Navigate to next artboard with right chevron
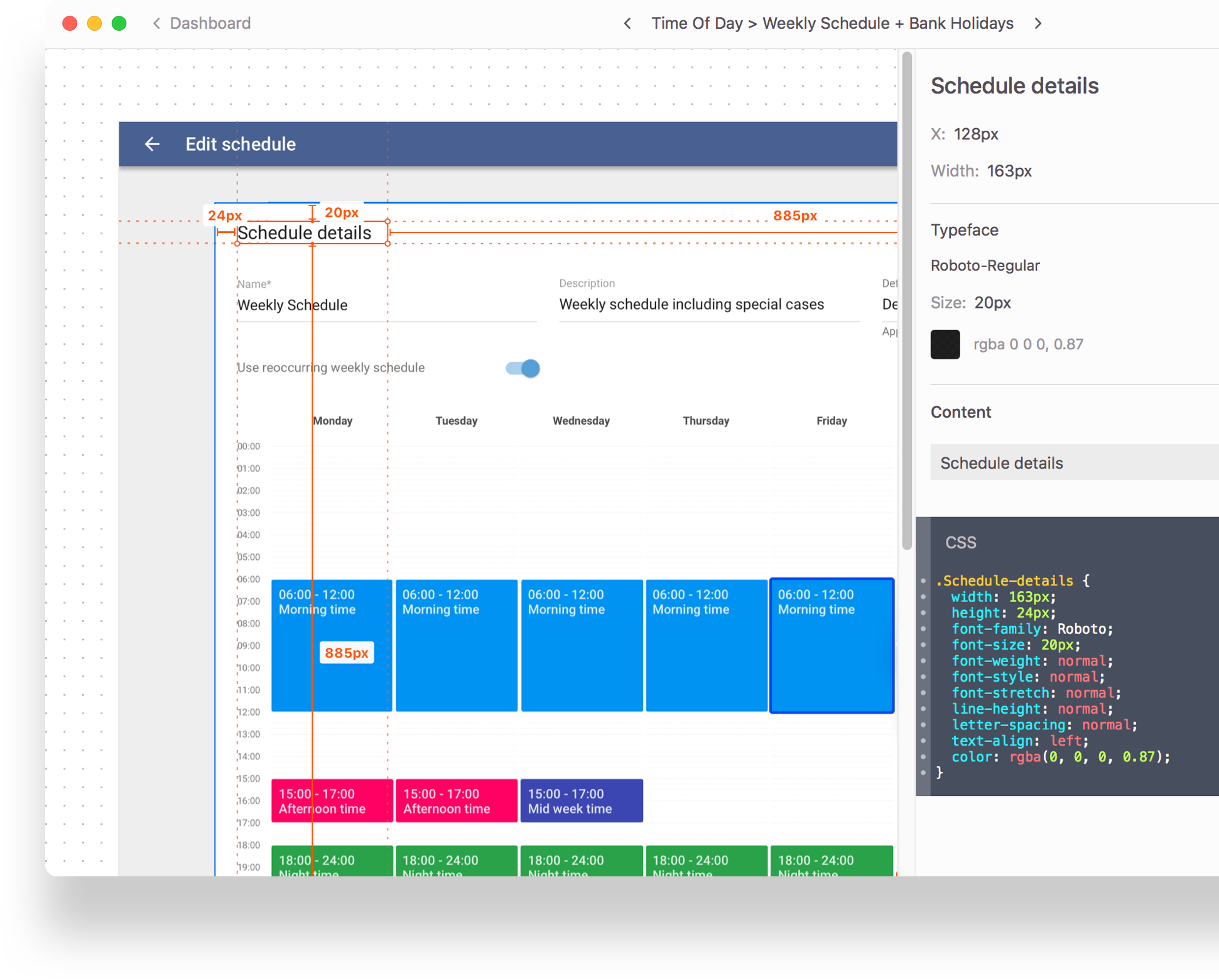Image resolution: width=1219 pixels, height=980 pixels. tap(1038, 23)
